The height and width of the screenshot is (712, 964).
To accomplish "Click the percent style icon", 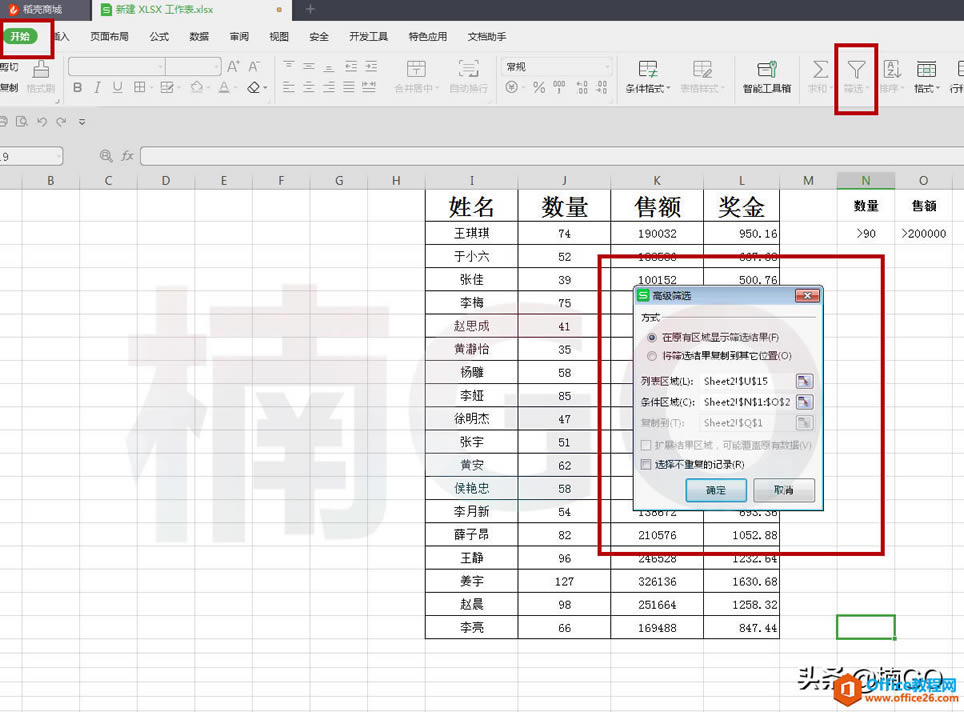I will [x=539, y=87].
